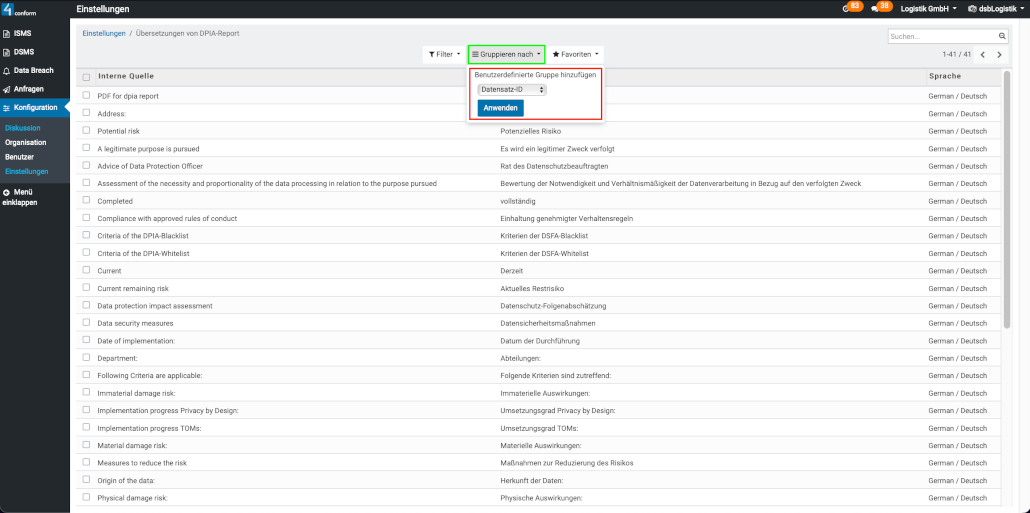Select Organisation in the sidebar submenu
Screen dimensions: 1030x513
pyautogui.click(x=26, y=143)
